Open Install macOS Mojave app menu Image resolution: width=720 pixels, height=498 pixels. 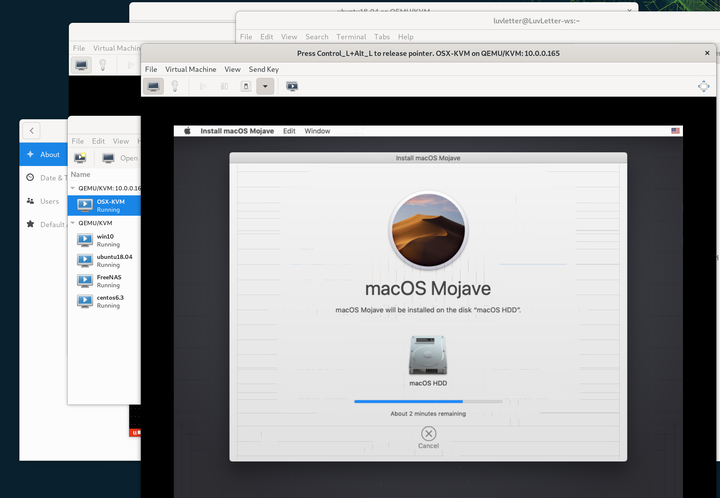[237, 131]
